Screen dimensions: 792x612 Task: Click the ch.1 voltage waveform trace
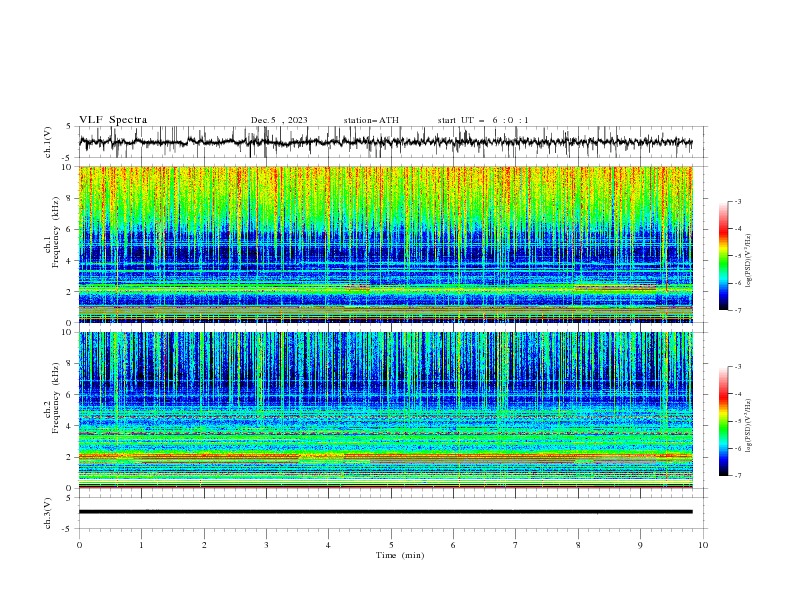[385, 142]
